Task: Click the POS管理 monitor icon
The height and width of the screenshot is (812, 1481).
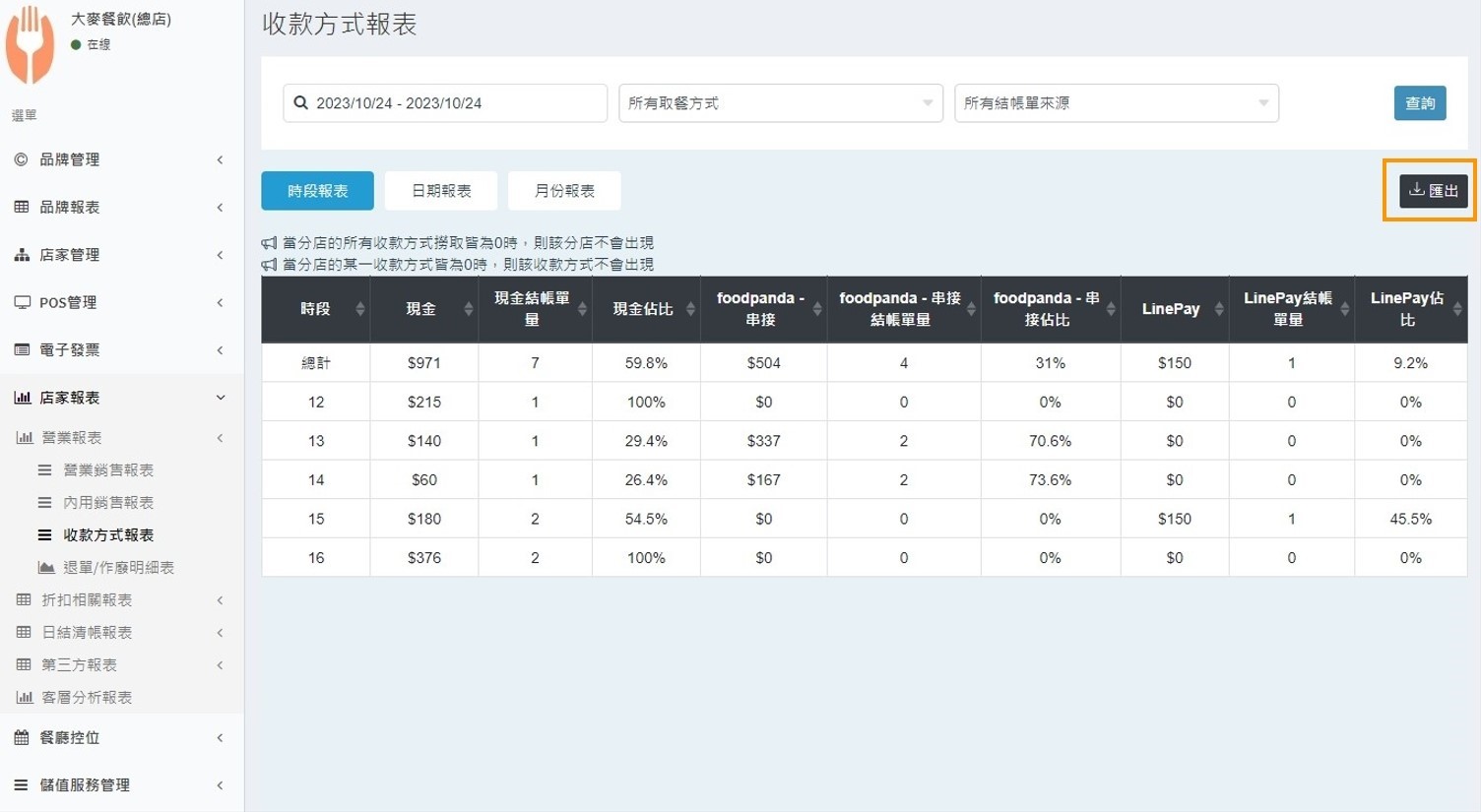Action: coord(22,302)
